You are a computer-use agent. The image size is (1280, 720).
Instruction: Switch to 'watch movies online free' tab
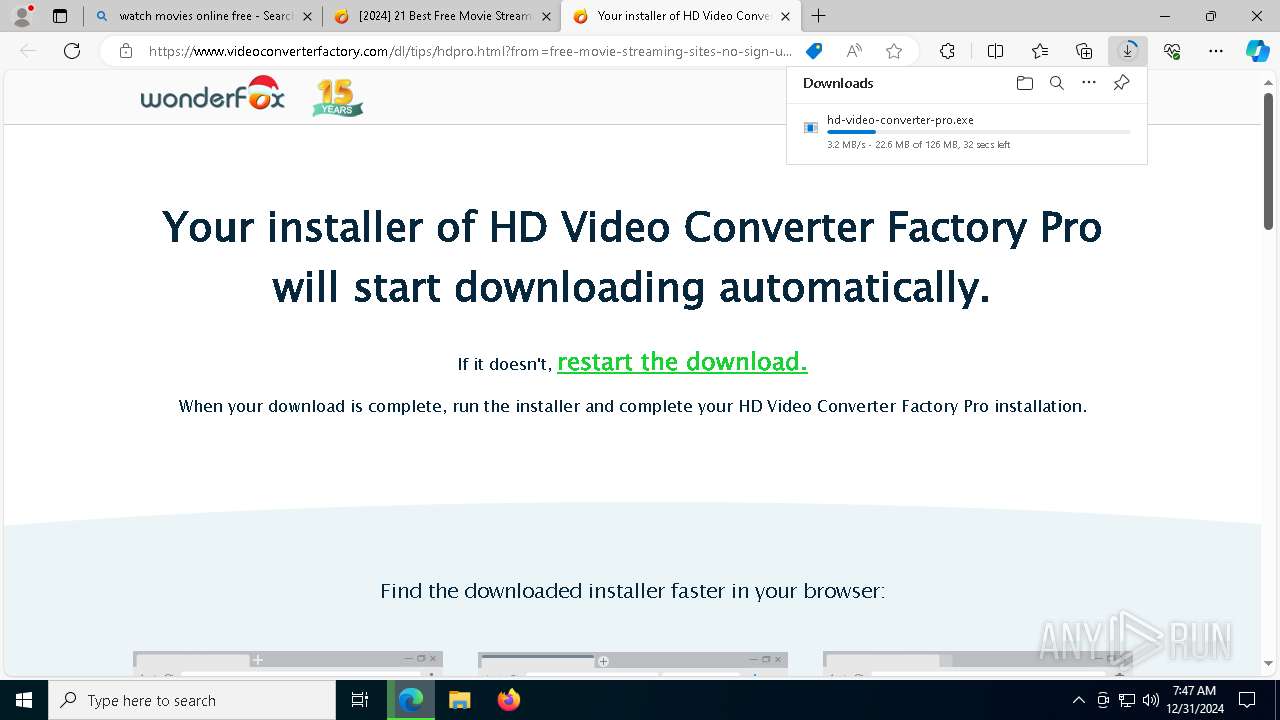pos(204,16)
